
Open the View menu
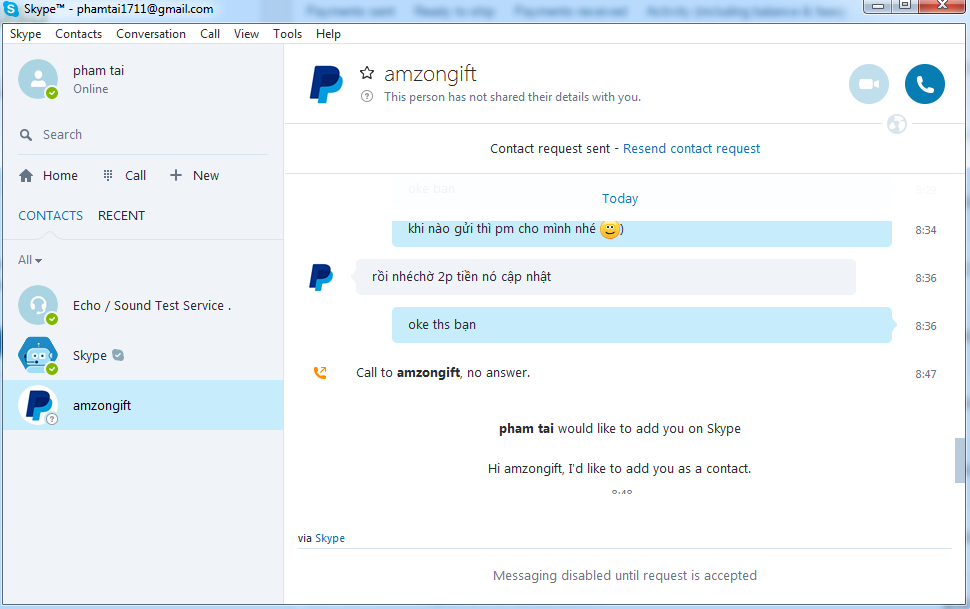click(x=246, y=34)
